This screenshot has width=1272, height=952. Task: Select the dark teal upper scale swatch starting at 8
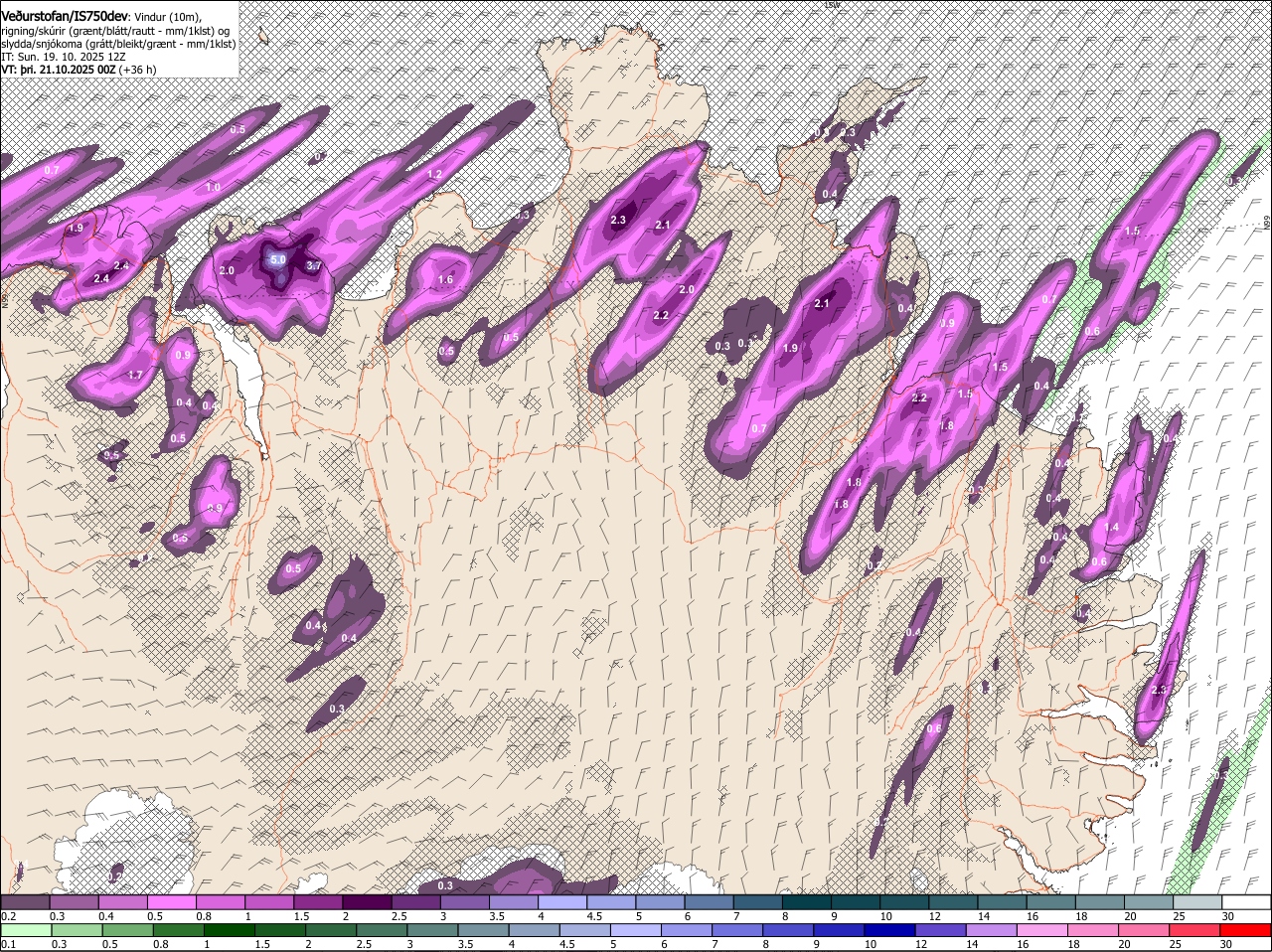pos(806,901)
